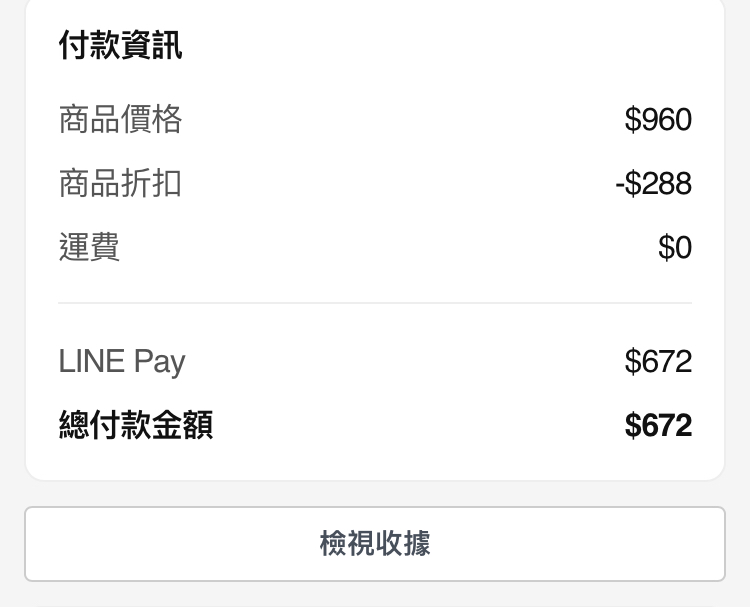This screenshot has width=750, height=607.
Task: Click the 資訊 characters in the heading
Action: pos(152,46)
